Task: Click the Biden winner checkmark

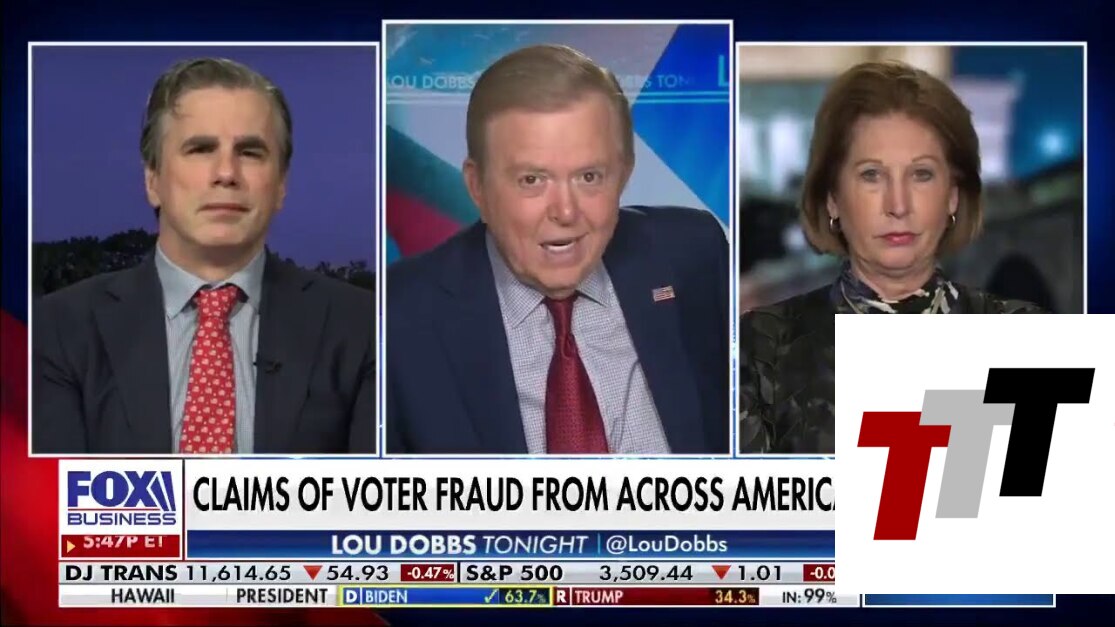Action: 490,596
